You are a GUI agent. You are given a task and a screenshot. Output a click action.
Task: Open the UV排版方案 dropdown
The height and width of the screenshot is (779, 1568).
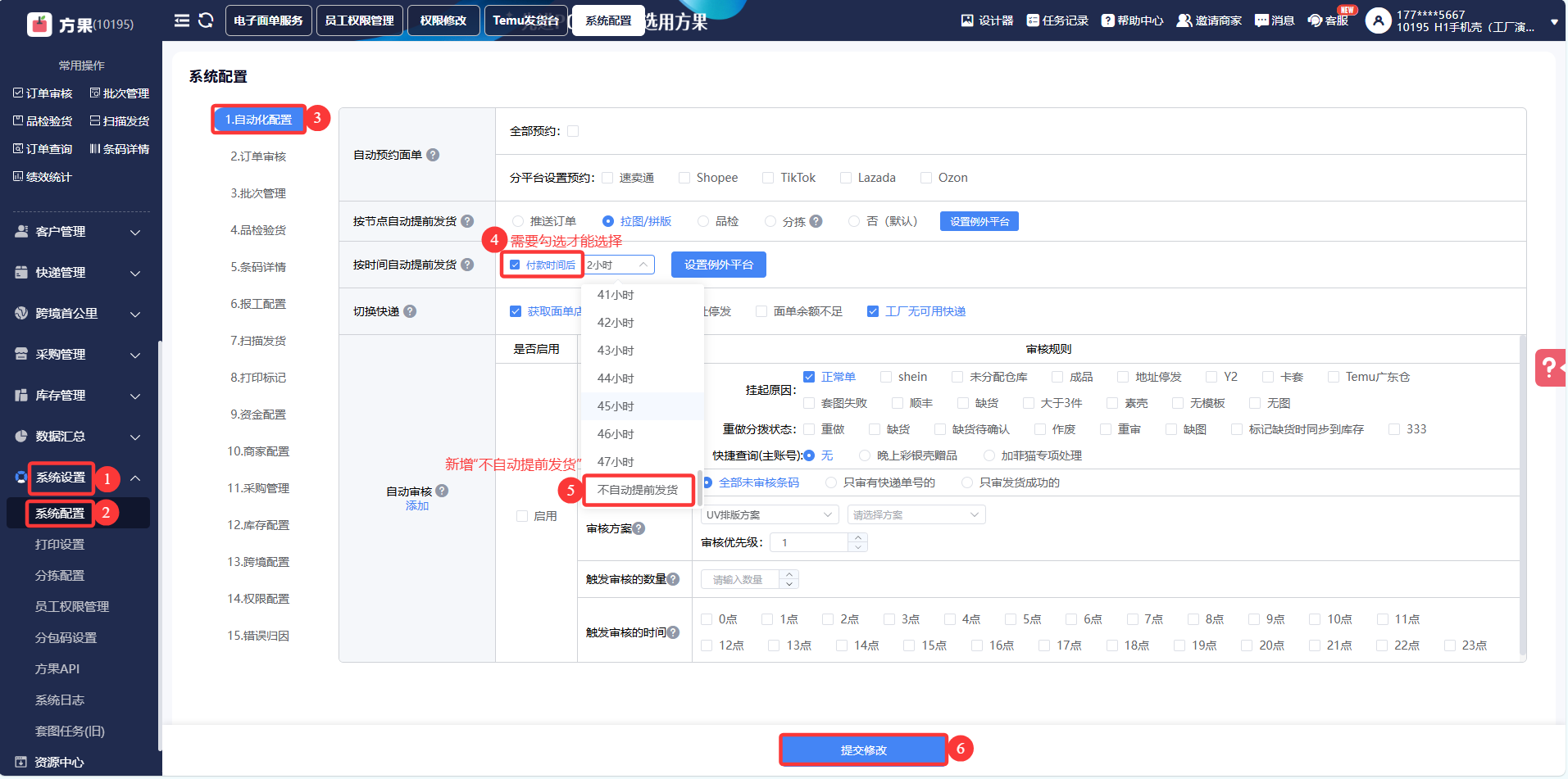pyautogui.click(x=768, y=514)
